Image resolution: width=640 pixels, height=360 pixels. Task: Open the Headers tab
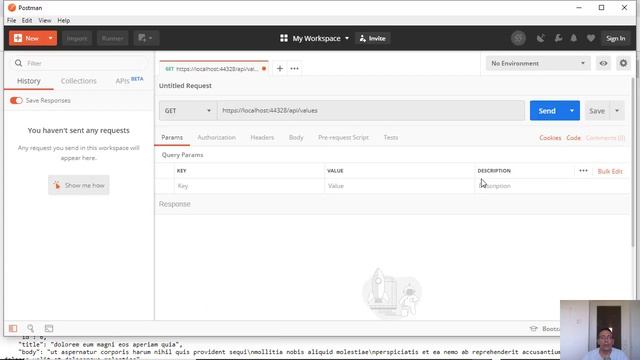pyautogui.click(x=262, y=138)
